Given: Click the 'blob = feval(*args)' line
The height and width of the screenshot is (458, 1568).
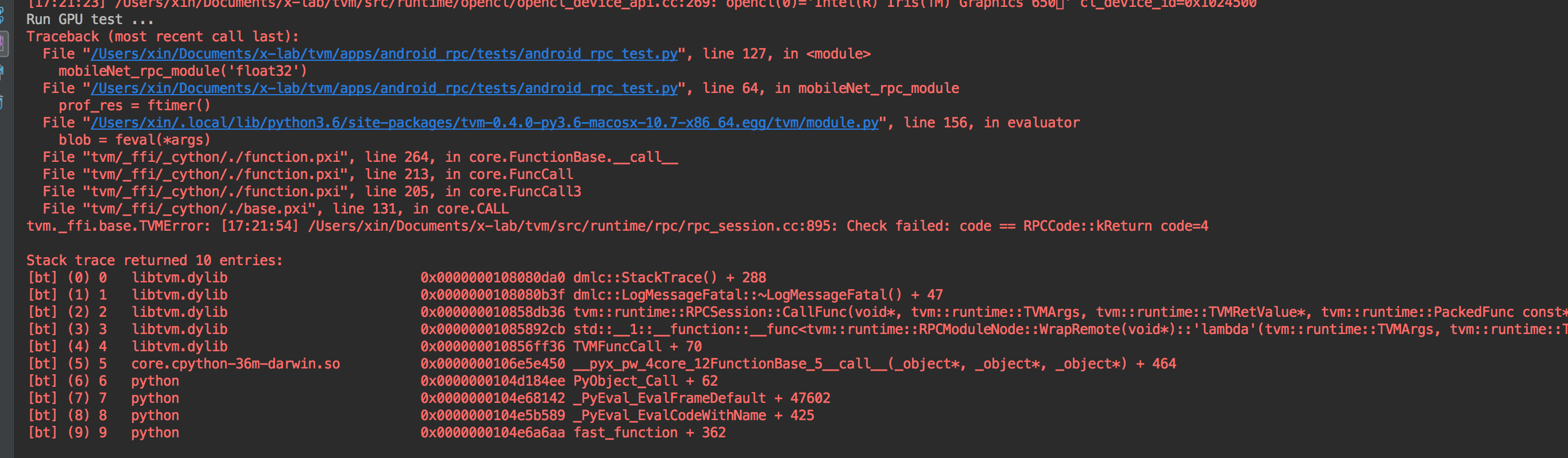Looking at the screenshot, I should 134,140.
